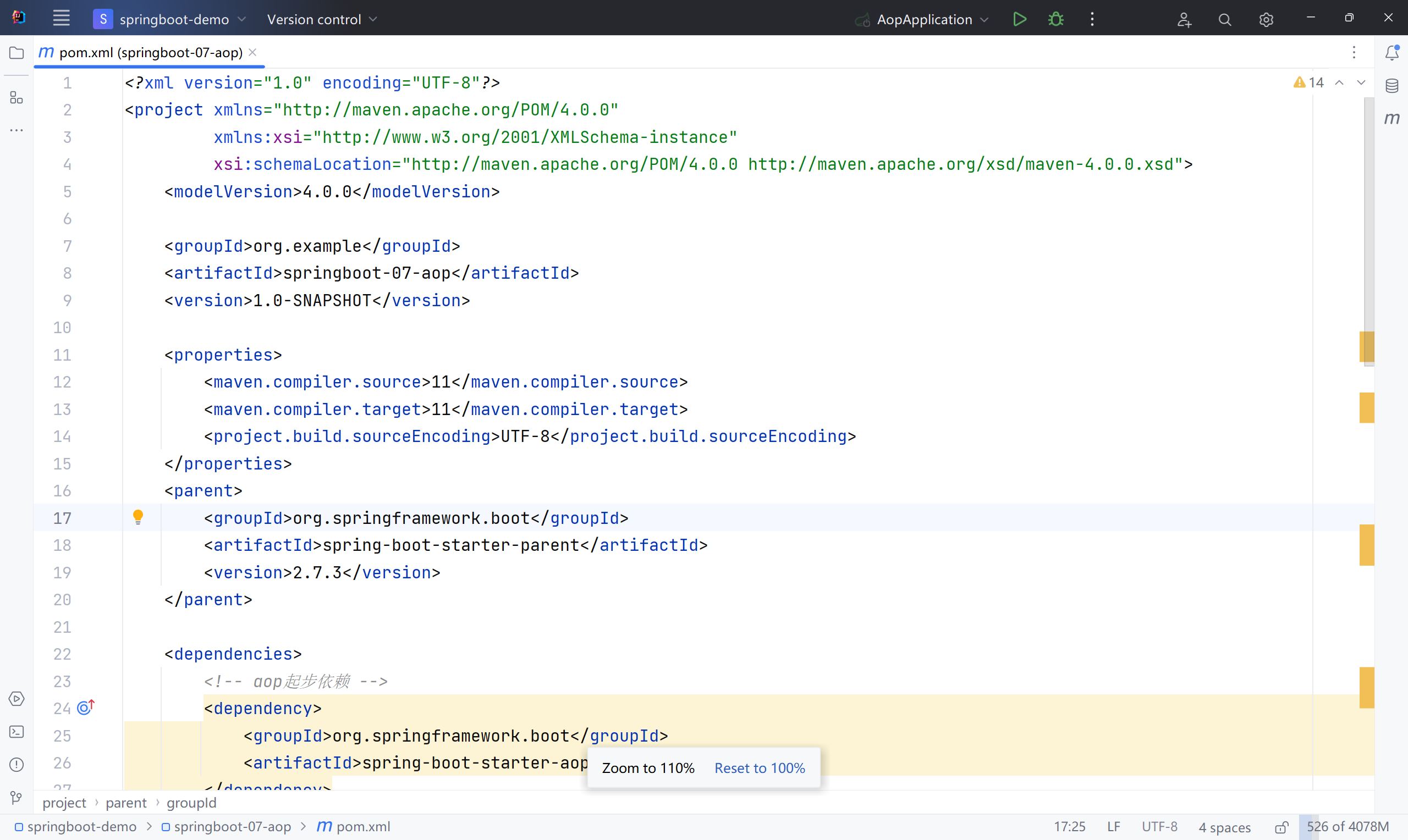Click the aop comment on line 23
The width and height of the screenshot is (1408, 840).
tap(296, 681)
